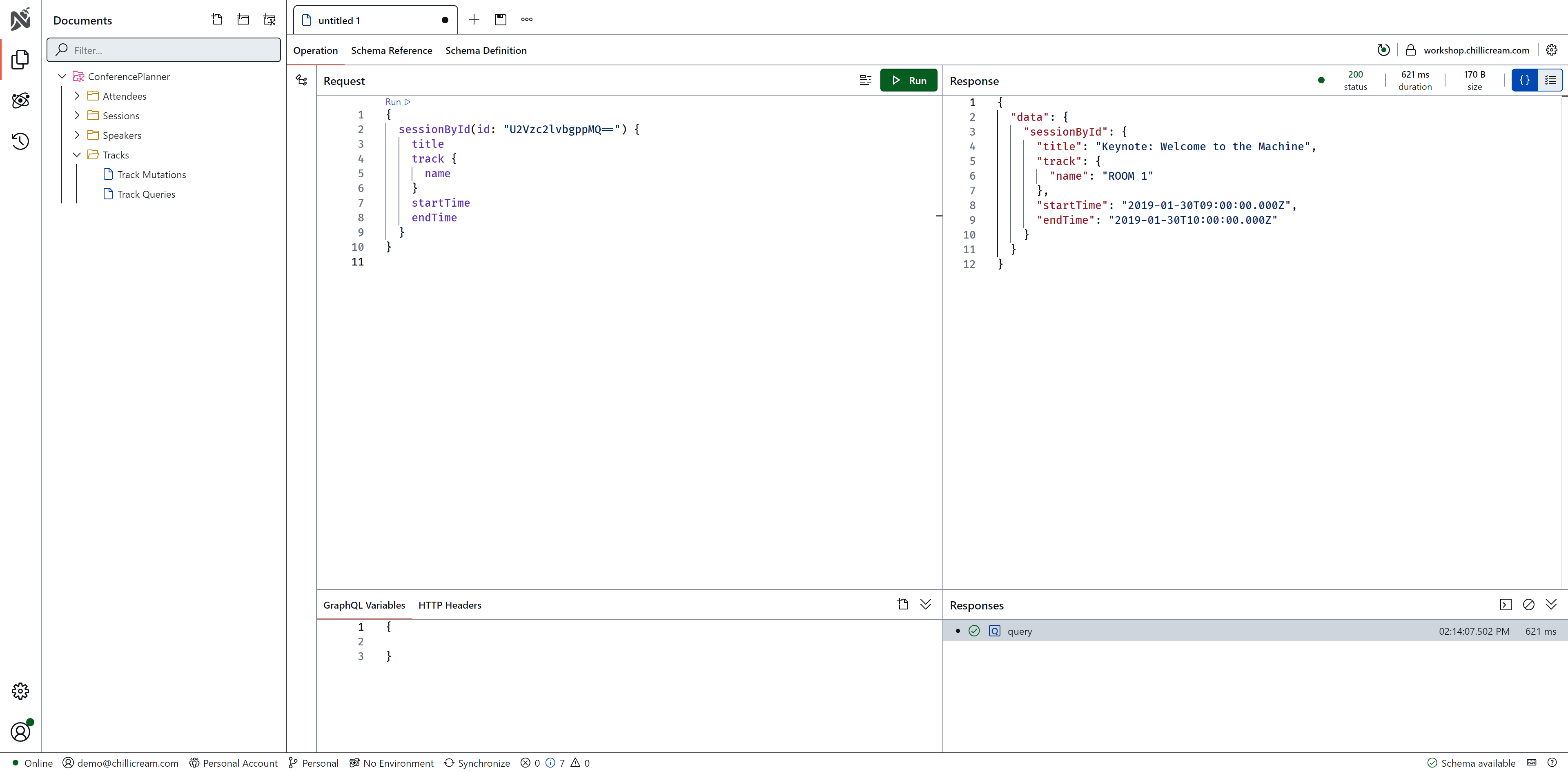Open the operation builder icon
This screenshot has height=772, width=1568.
tap(301, 80)
